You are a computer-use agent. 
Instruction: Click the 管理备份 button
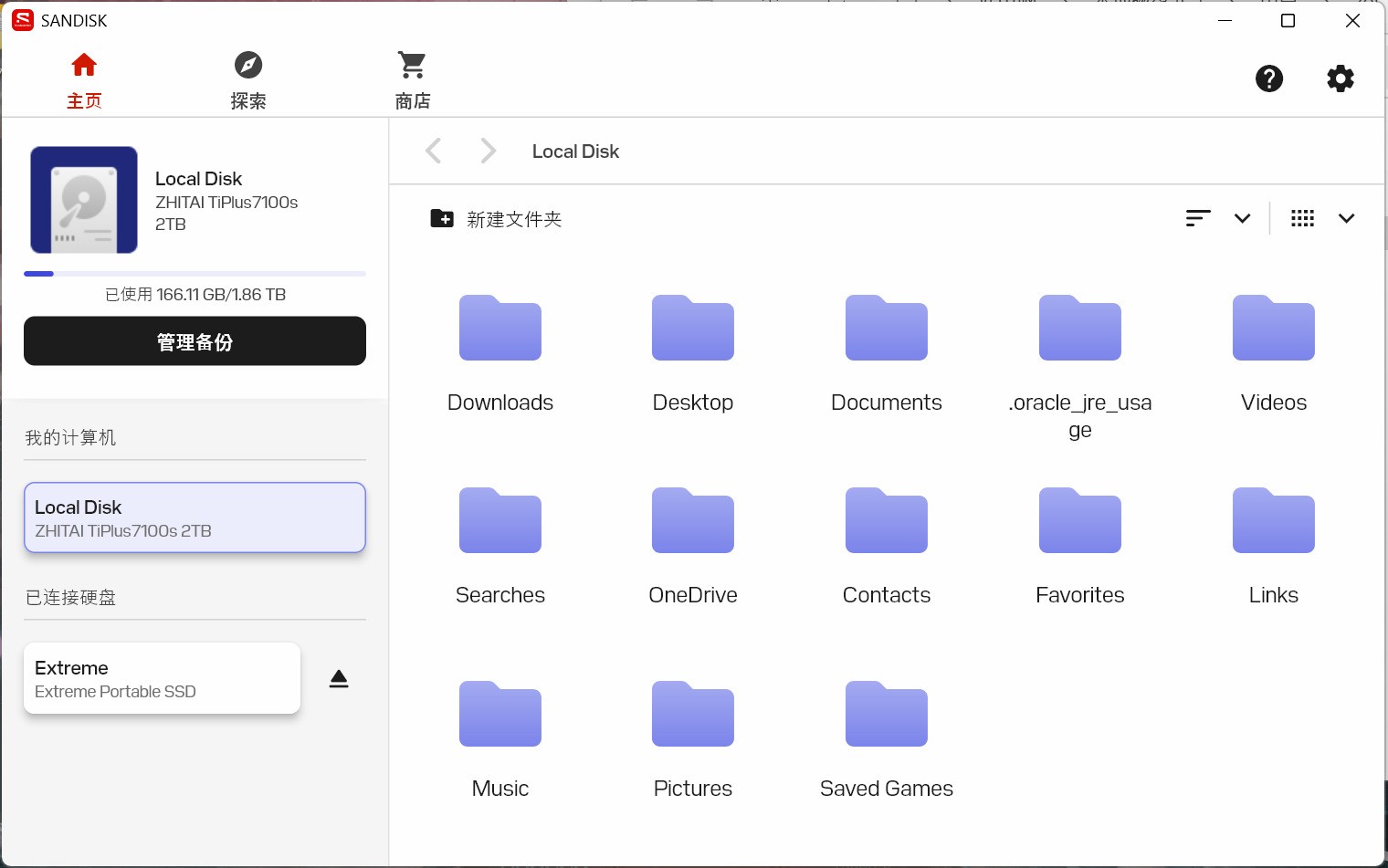tap(195, 341)
